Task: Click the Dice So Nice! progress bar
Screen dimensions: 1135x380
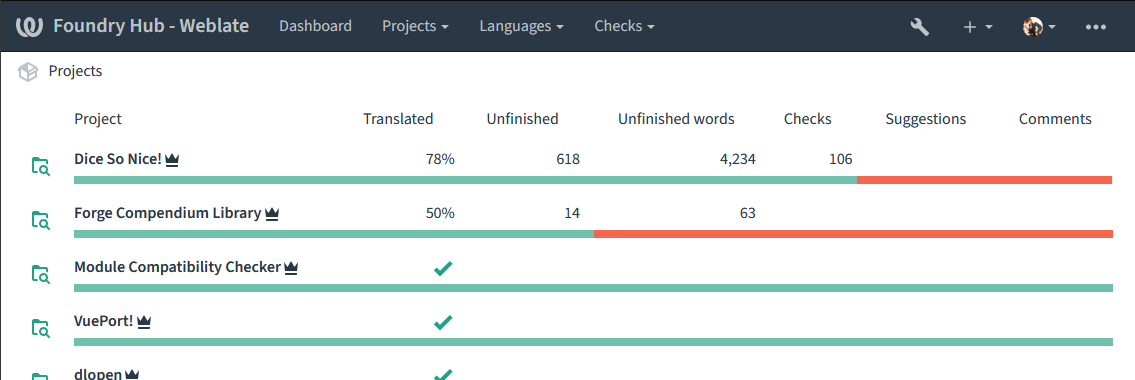Action: click(x=593, y=180)
